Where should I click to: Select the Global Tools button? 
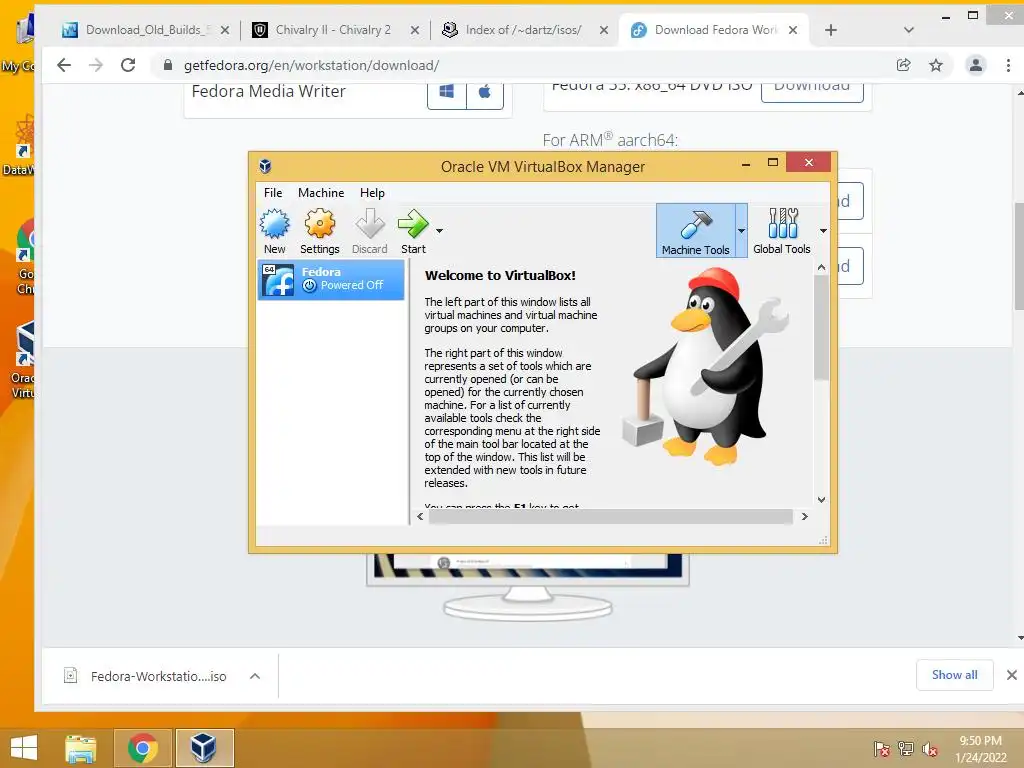782,231
